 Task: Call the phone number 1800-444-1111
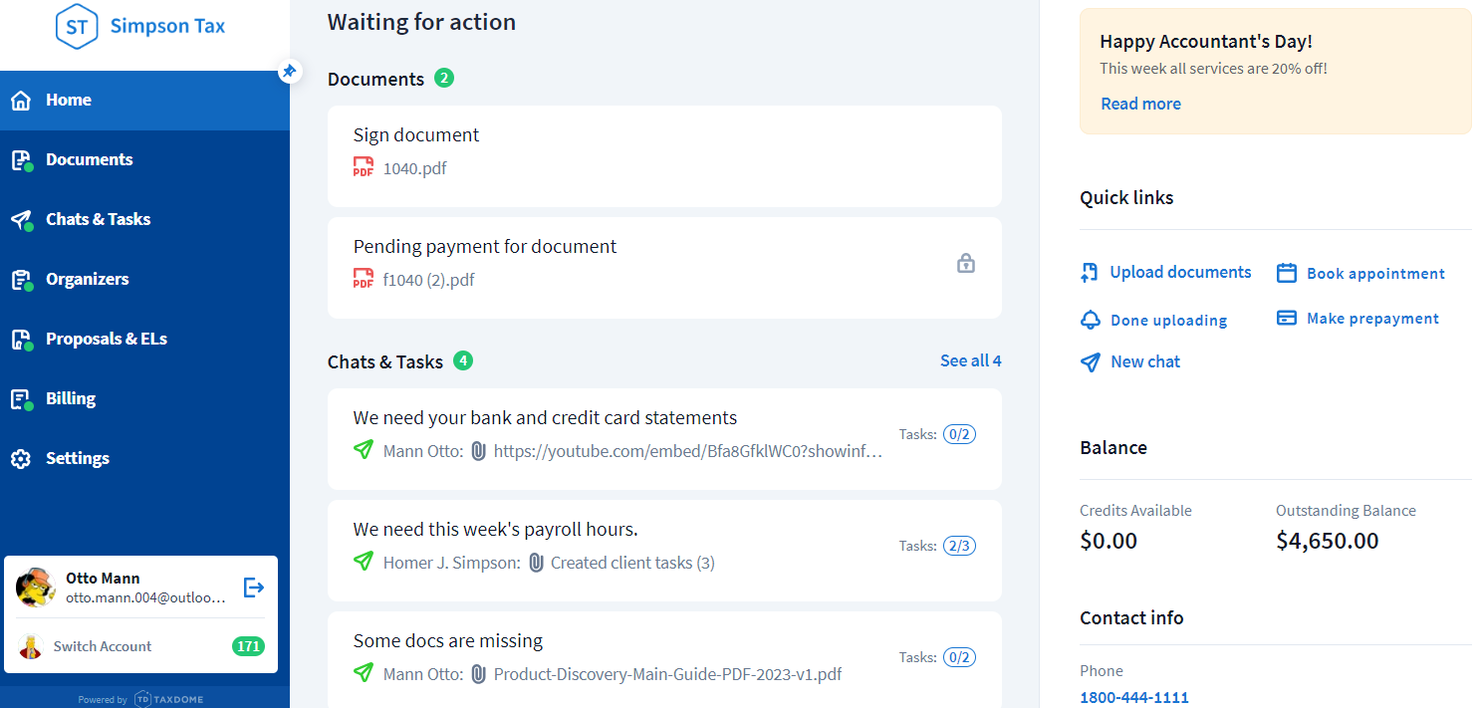click(x=1134, y=697)
